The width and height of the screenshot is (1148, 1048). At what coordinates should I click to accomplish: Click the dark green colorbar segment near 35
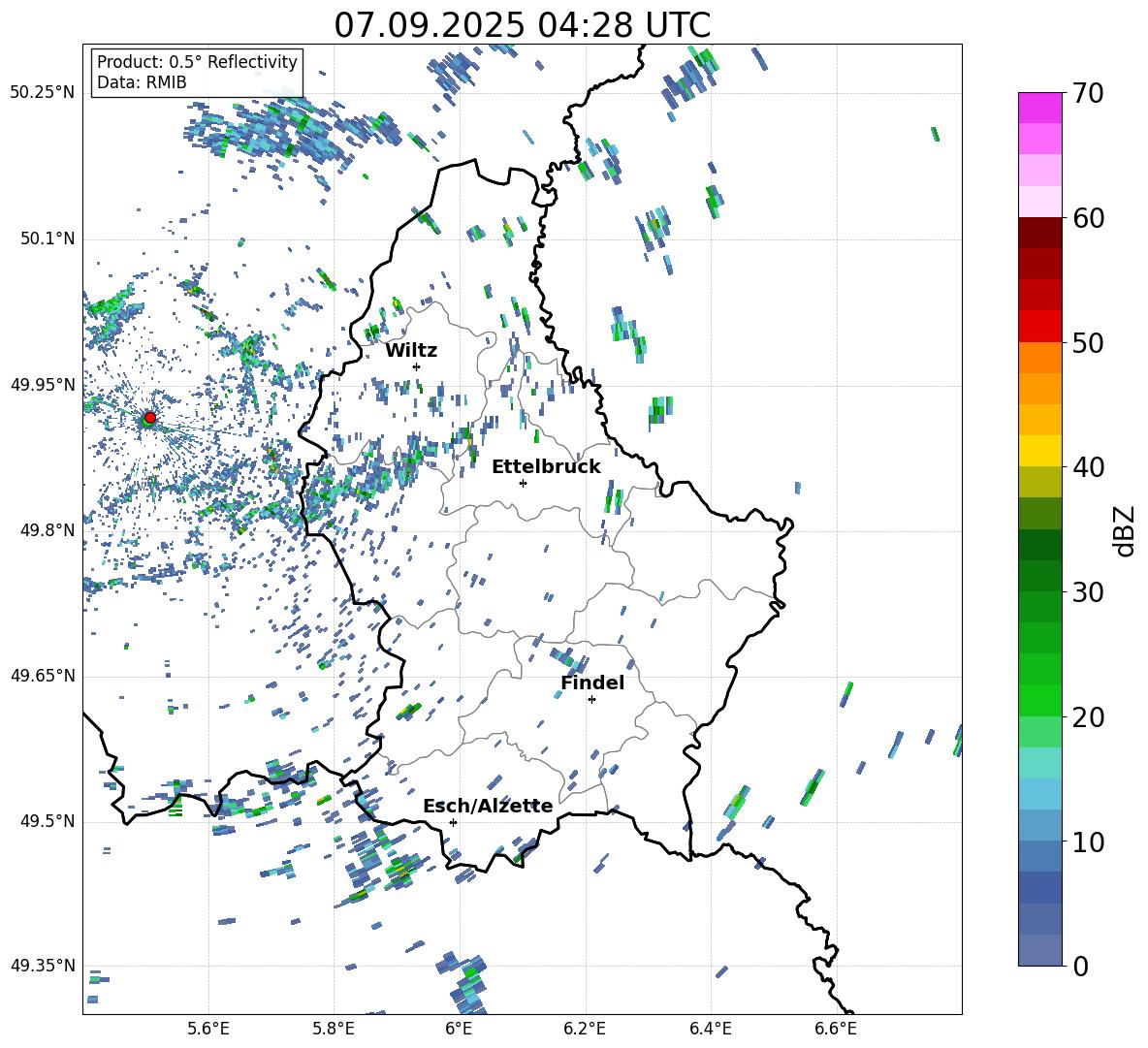tap(1039, 545)
